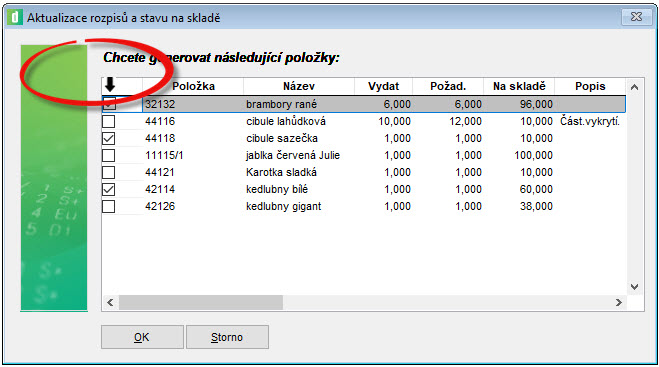
Task: Click the vertical scrollbar down arrow
Action: point(635,287)
